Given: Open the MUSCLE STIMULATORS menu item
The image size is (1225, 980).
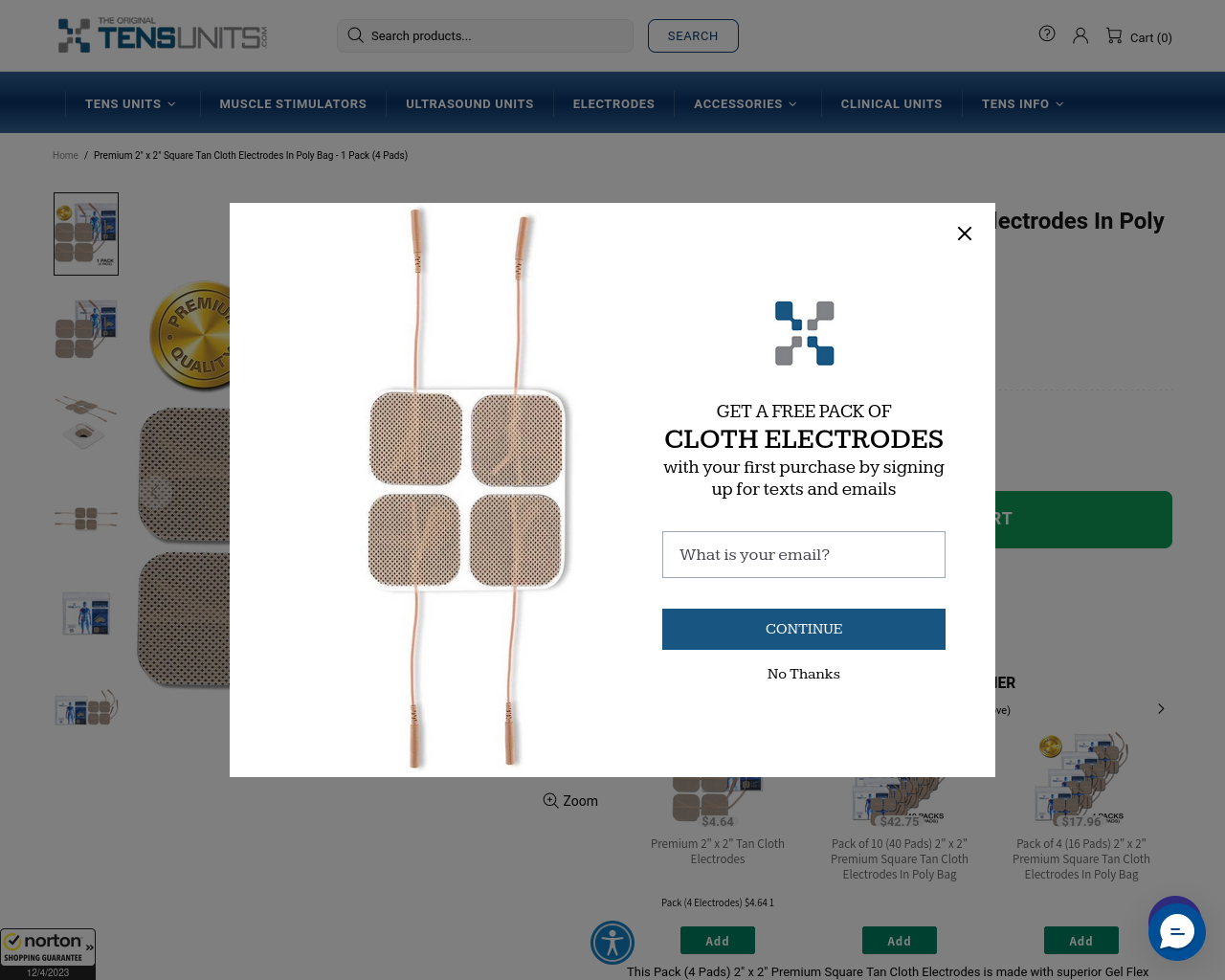Looking at the screenshot, I should coord(293,103).
